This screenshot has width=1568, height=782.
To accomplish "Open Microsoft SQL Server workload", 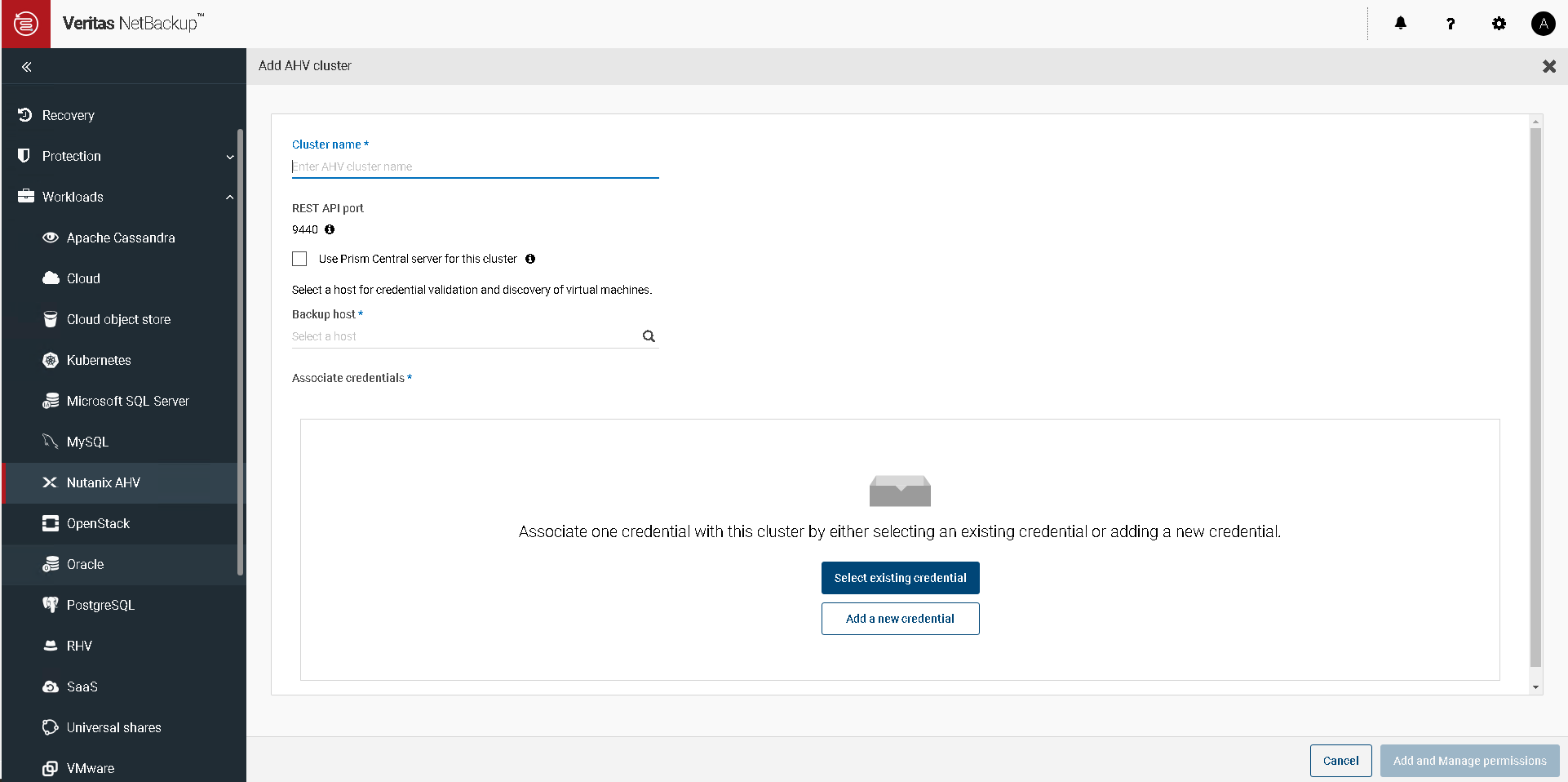I will pos(127,401).
